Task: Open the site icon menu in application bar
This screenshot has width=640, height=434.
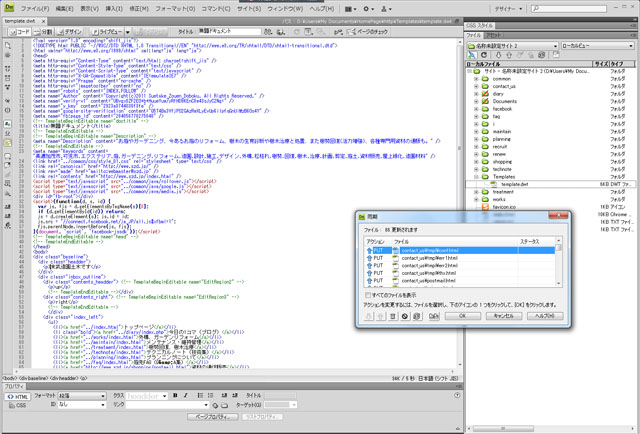Action: coord(386,9)
